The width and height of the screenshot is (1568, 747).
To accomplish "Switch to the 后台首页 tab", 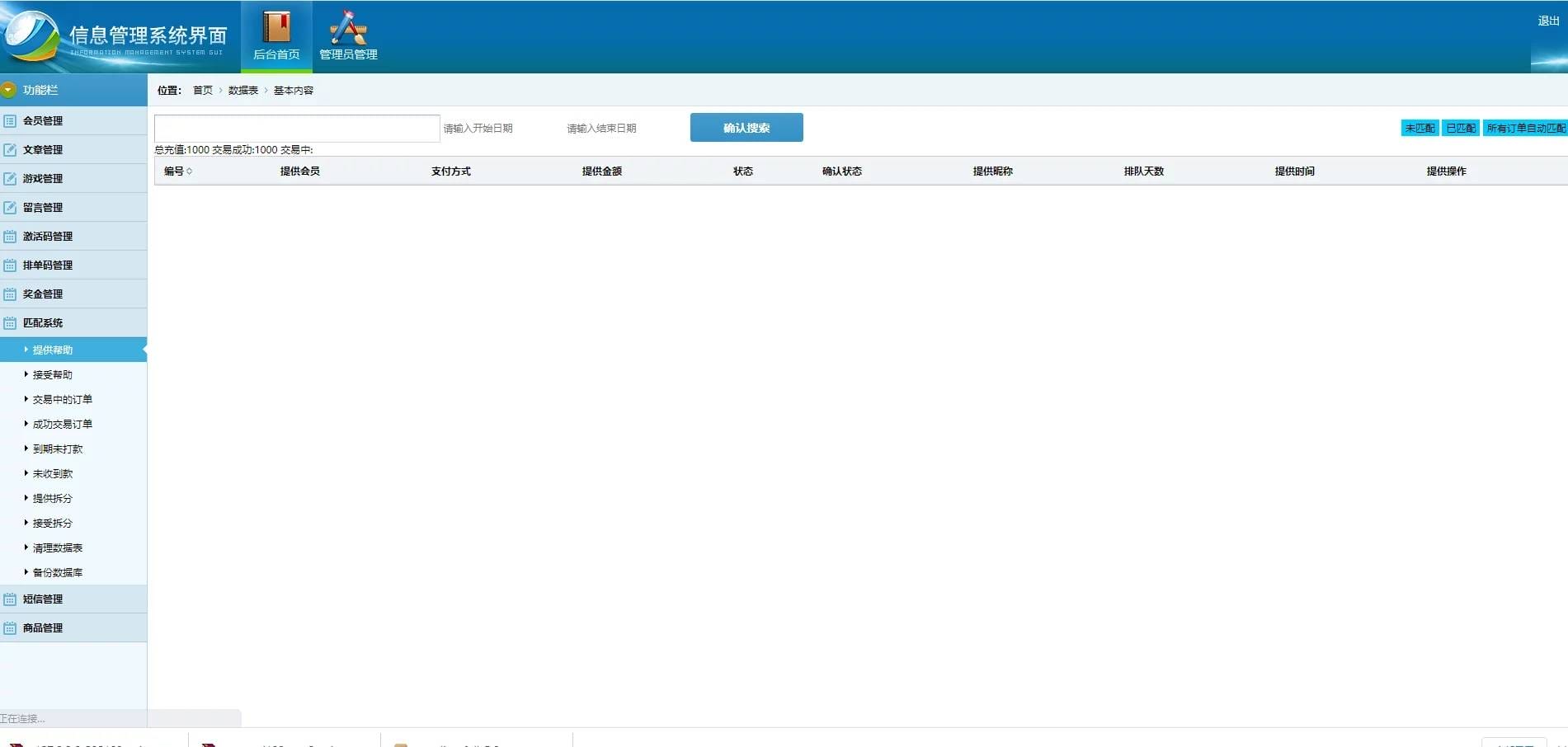I will 276,35.
